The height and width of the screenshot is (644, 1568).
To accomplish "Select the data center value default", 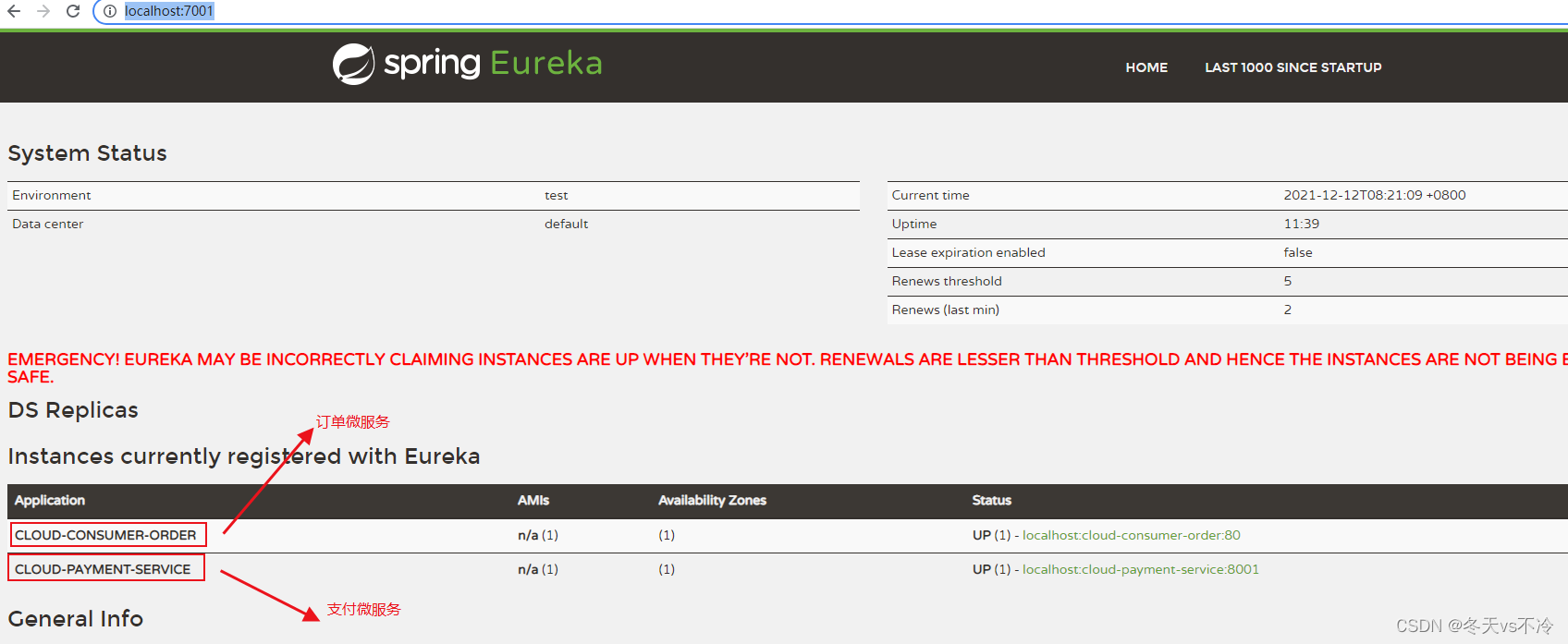I will point(566,224).
